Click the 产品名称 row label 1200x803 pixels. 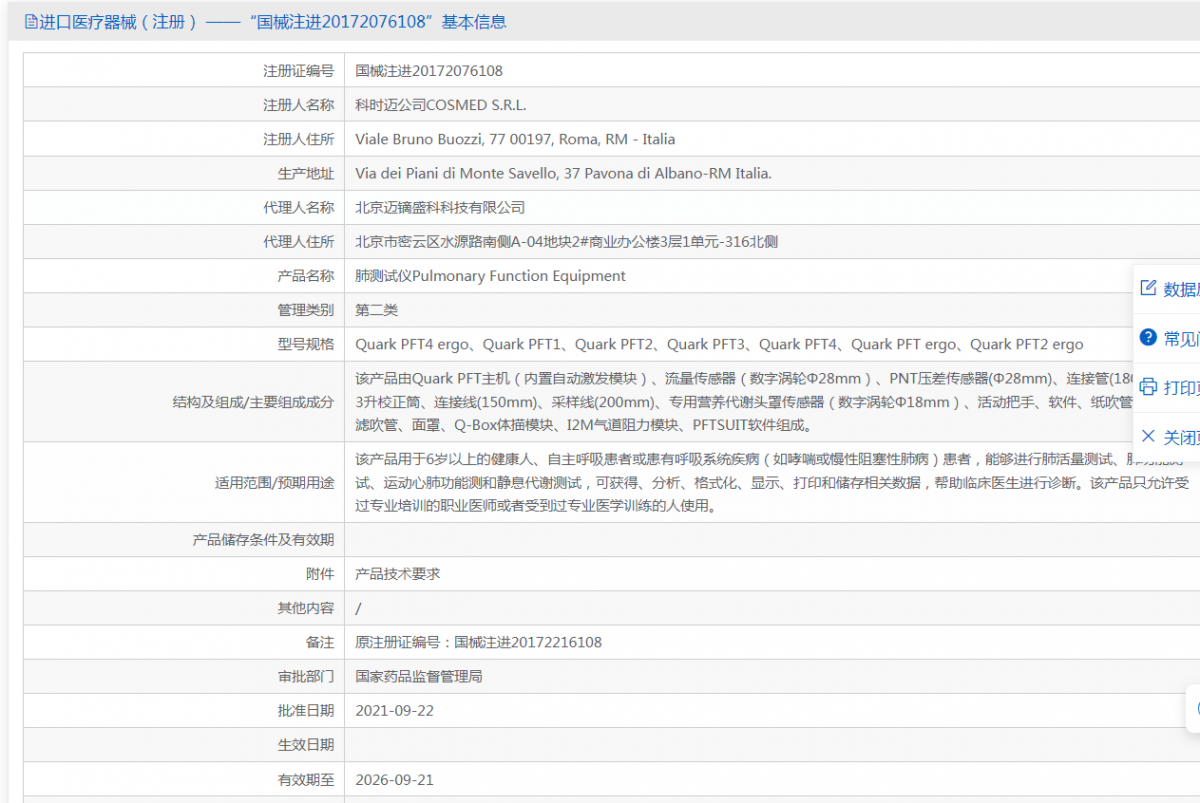click(306, 276)
